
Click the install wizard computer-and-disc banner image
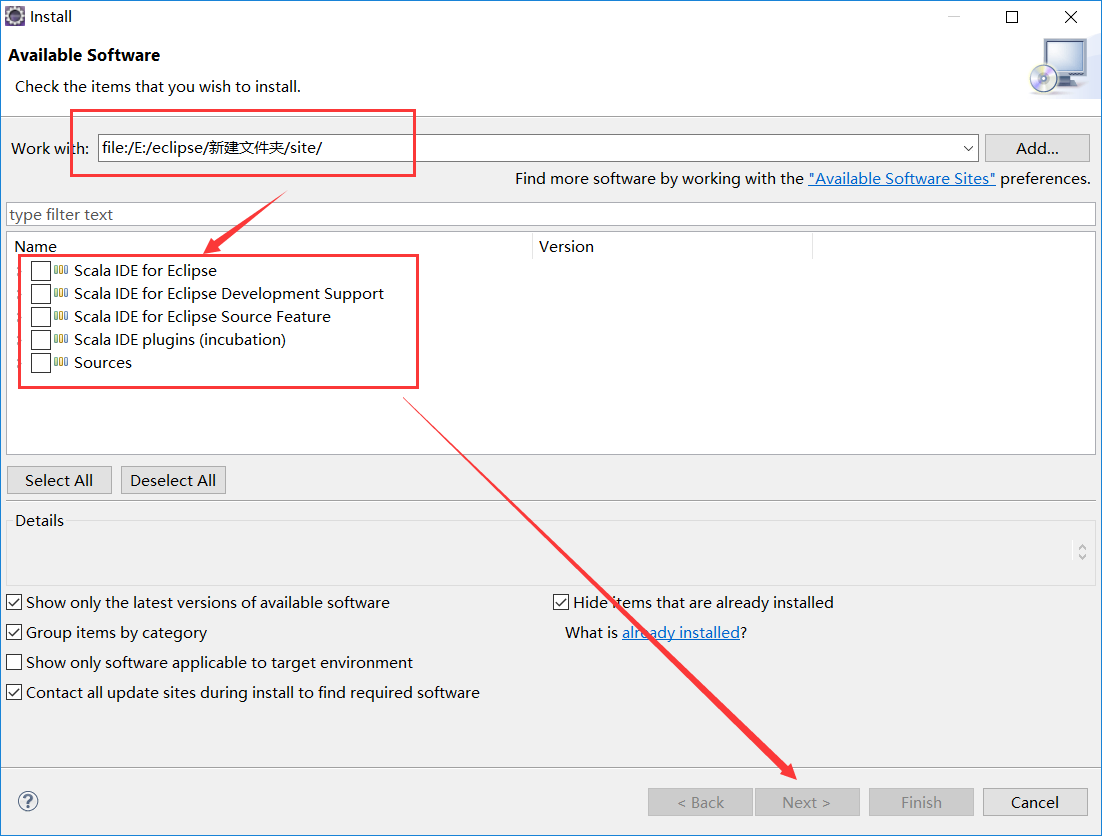[x=1060, y=67]
